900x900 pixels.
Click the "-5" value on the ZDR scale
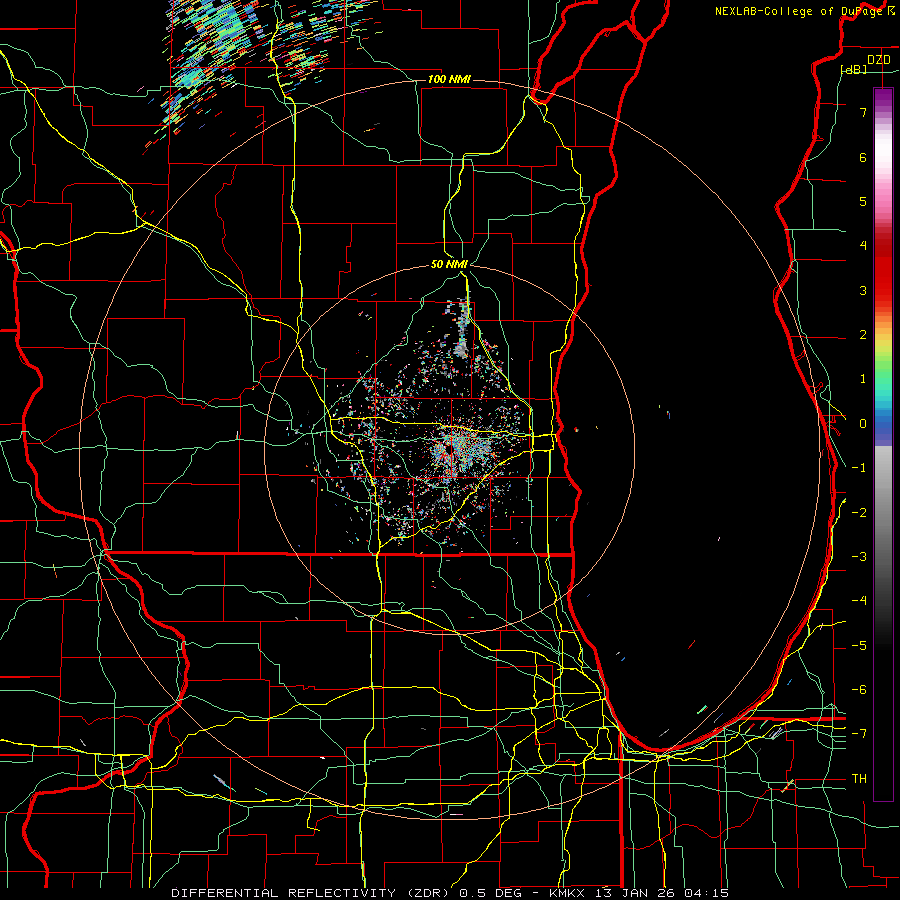click(859, 646)
